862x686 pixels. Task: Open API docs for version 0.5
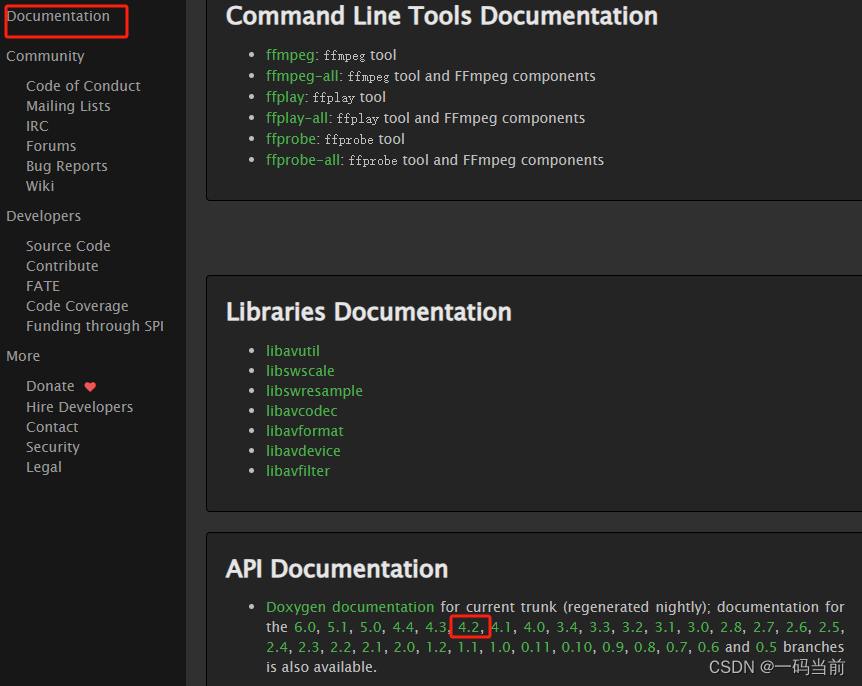click(x=766, y=648)
